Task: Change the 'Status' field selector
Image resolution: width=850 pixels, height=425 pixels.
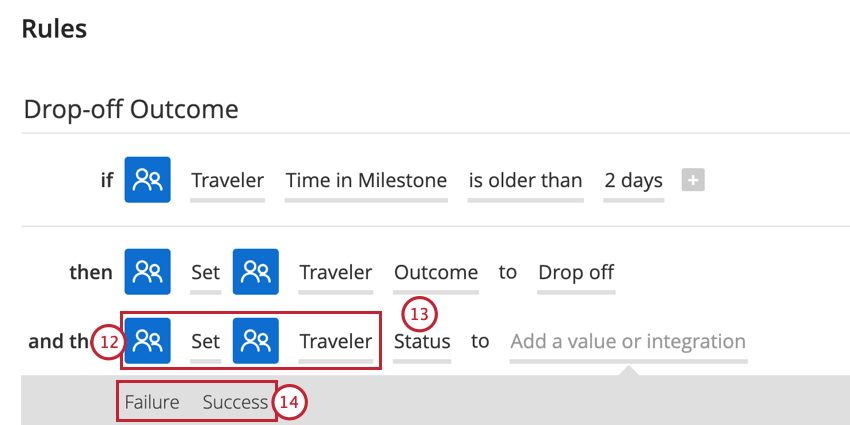Action: click(422, 342)
